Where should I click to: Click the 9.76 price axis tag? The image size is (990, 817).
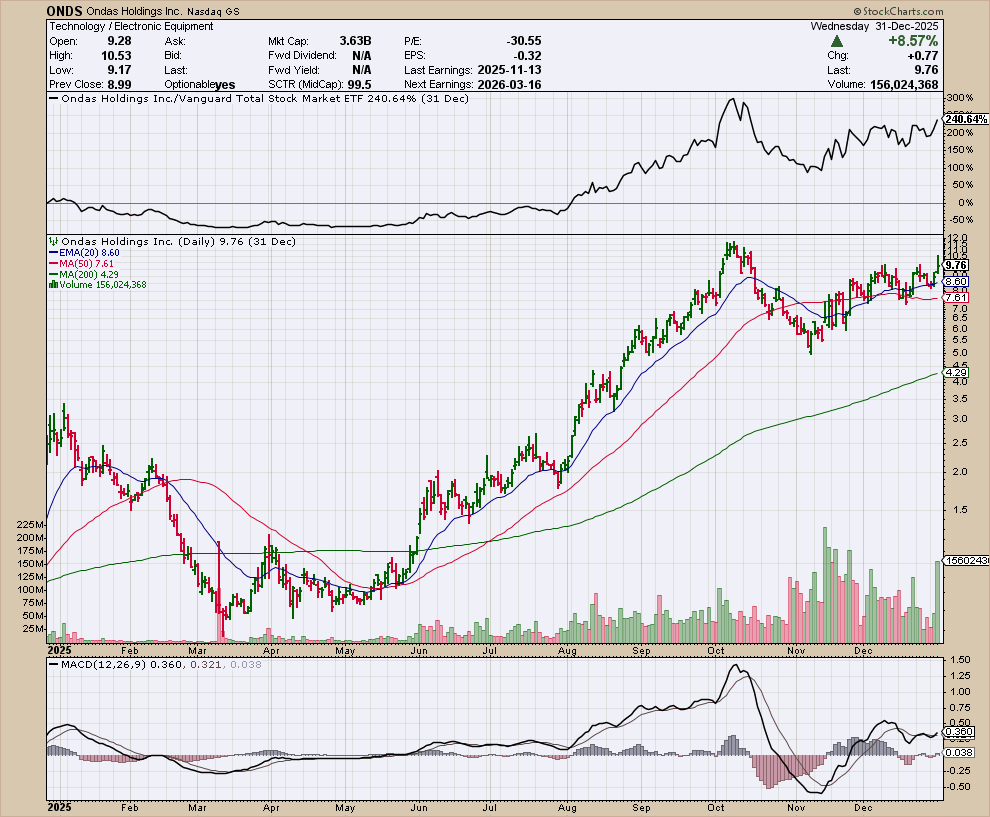(957, 265)
